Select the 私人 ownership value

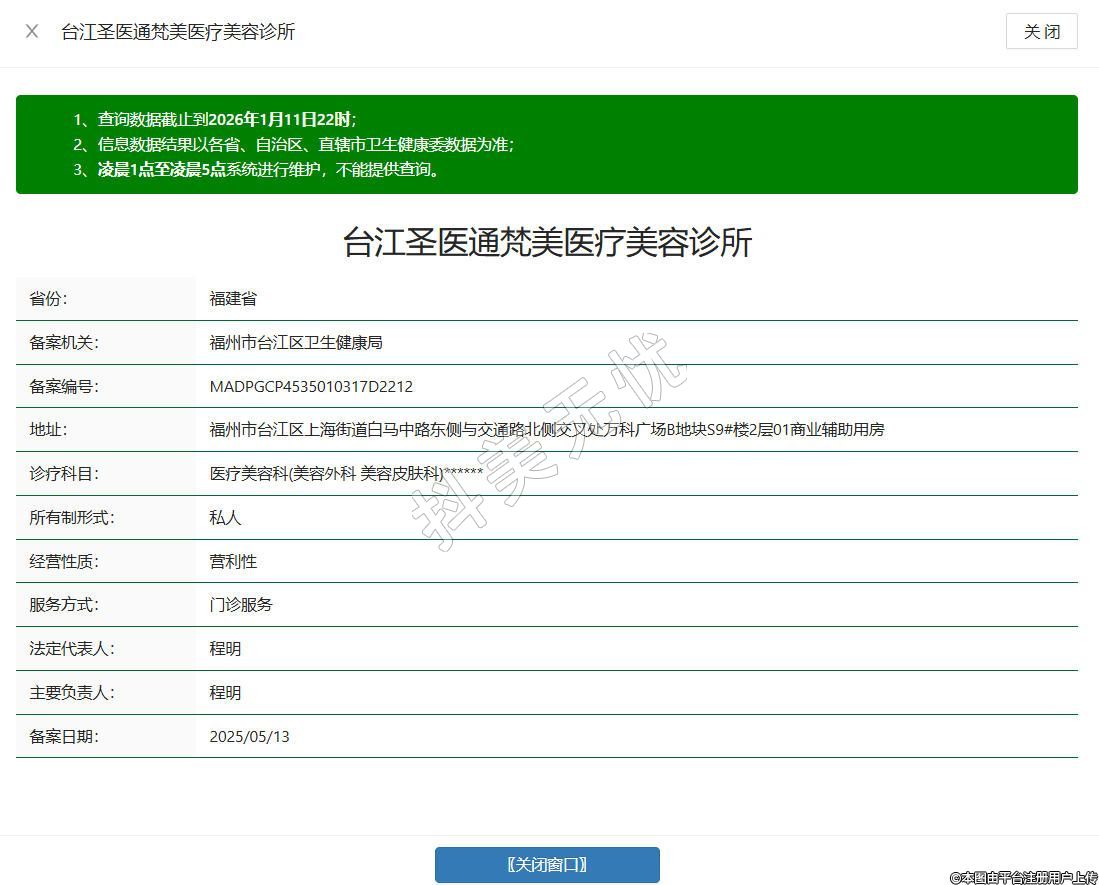(225, 518)
